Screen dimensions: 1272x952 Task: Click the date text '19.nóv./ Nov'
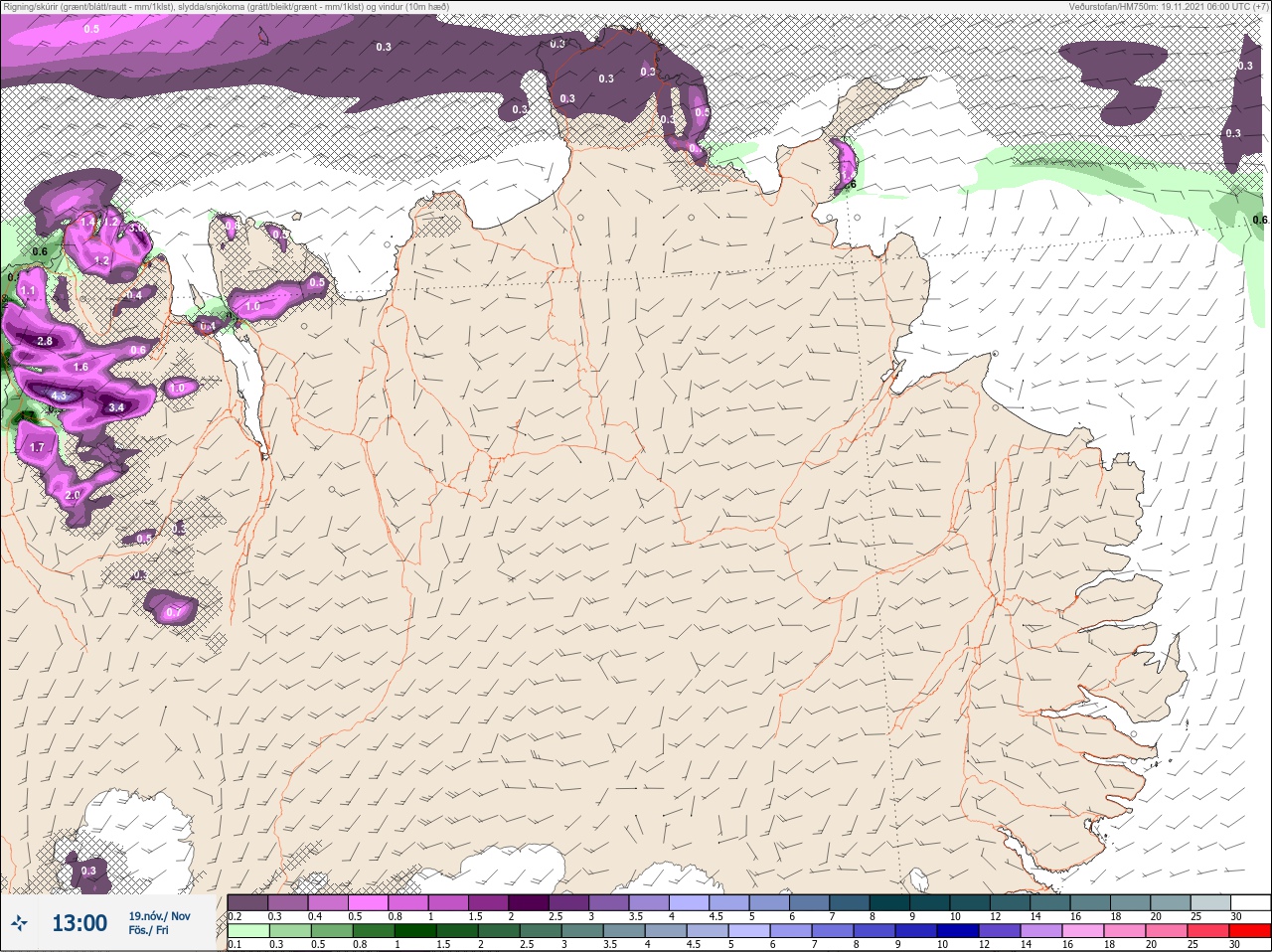pyautogui.click(x=159, y=916)
